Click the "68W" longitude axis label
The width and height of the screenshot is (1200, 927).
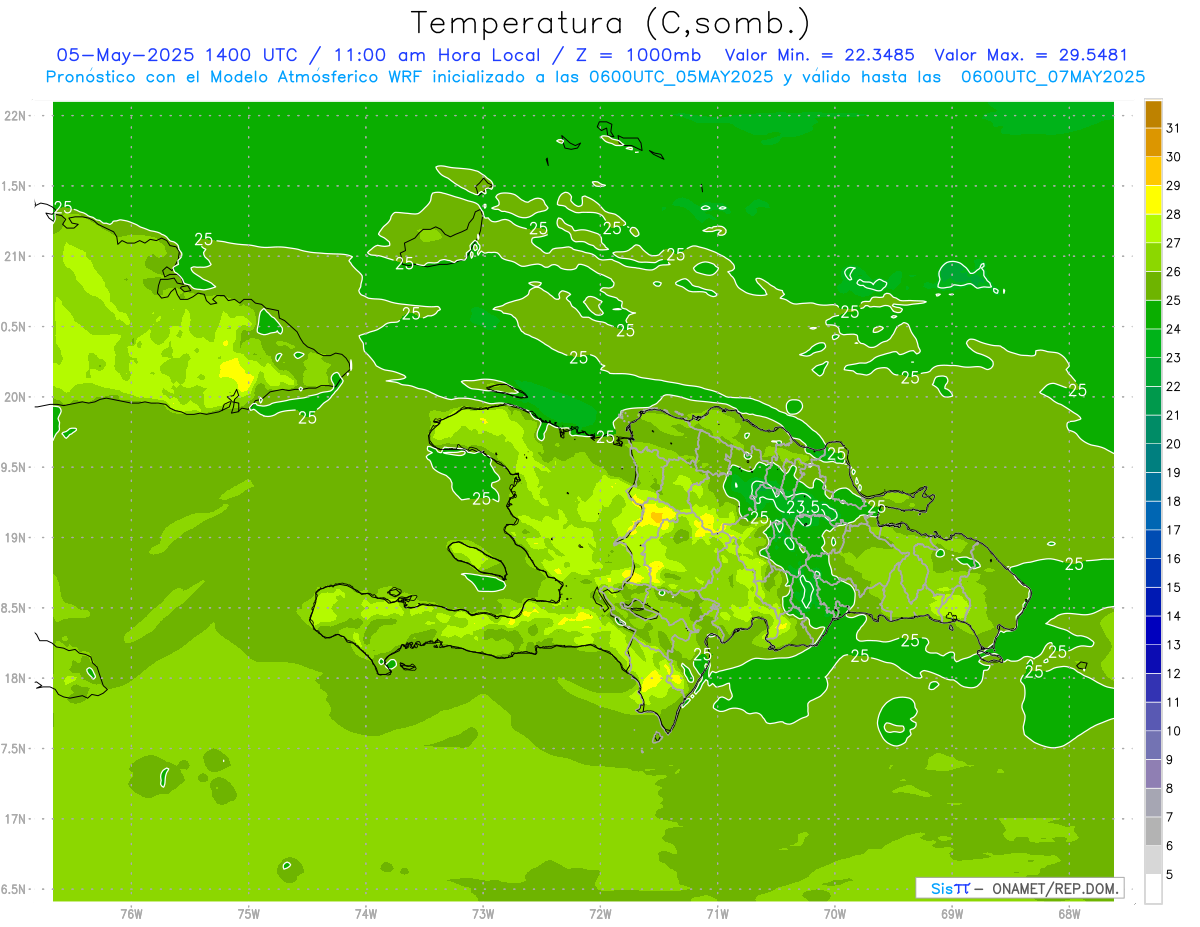pos(1069,913)
